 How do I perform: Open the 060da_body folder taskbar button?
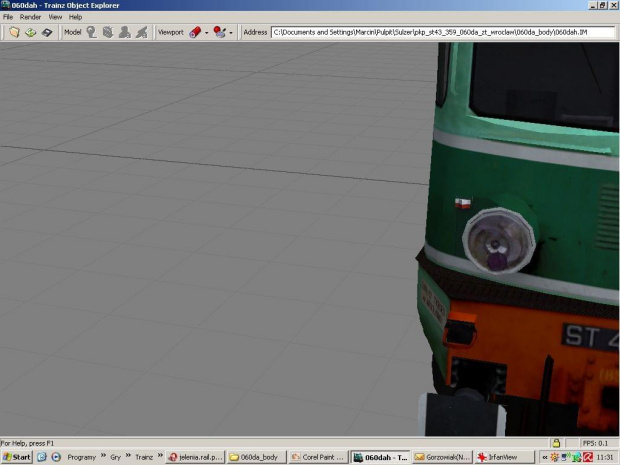[x=256, y=457]
